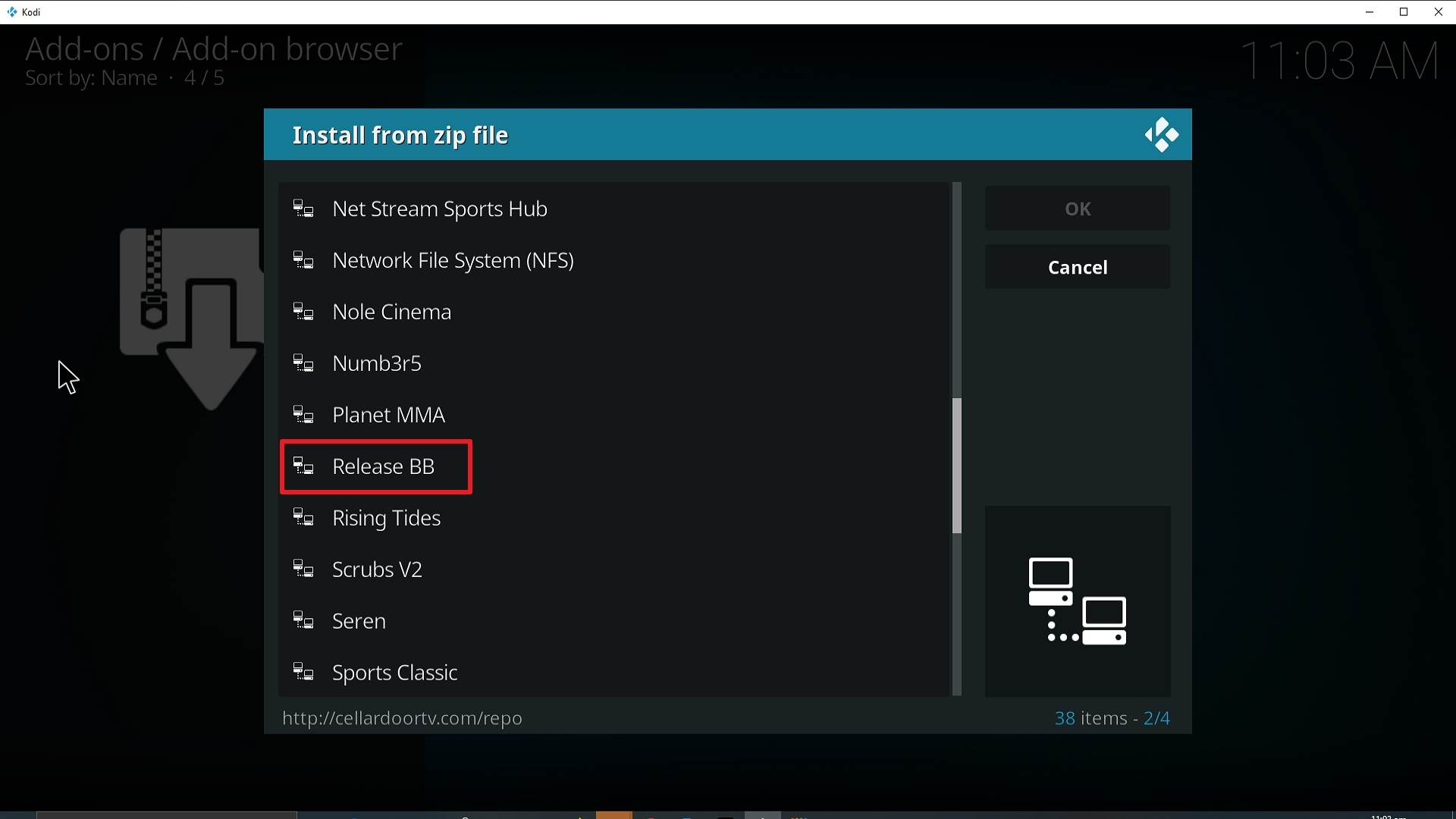Click network icon beside Net Stream Sports Hub
Screen dimensions: 1456x819
(304, 209)
